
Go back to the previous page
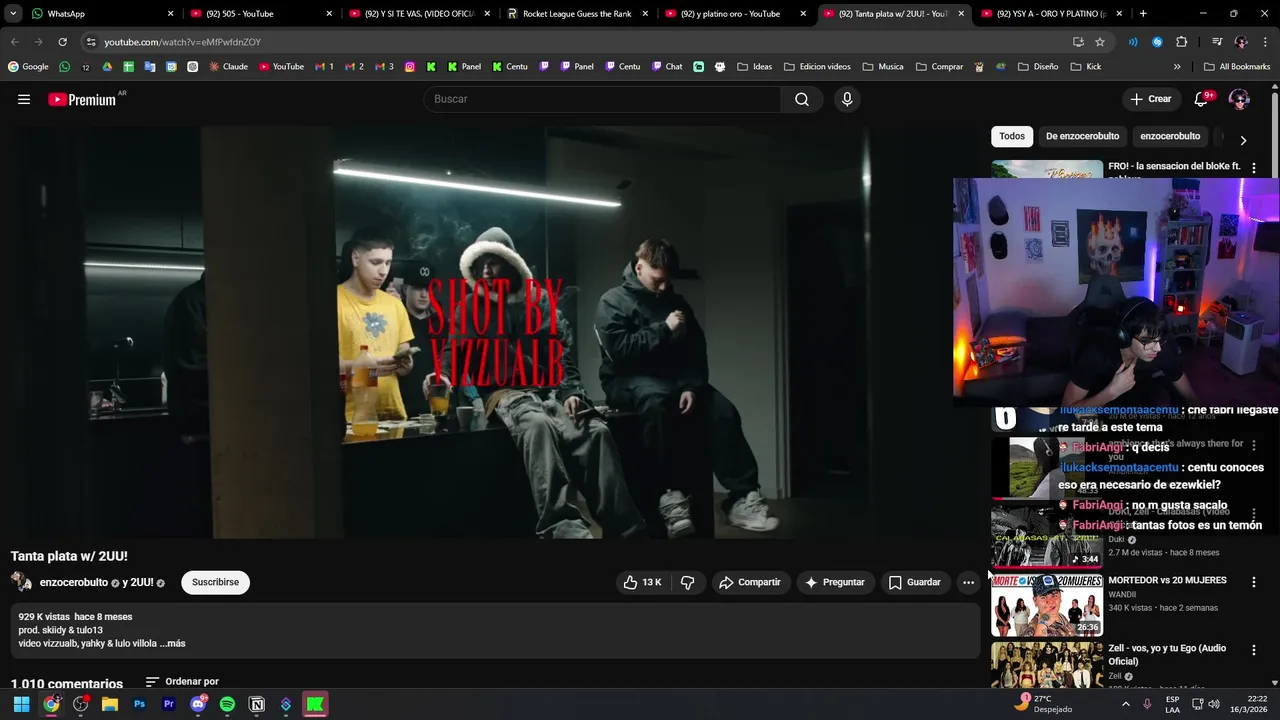[x=14, y=42]
